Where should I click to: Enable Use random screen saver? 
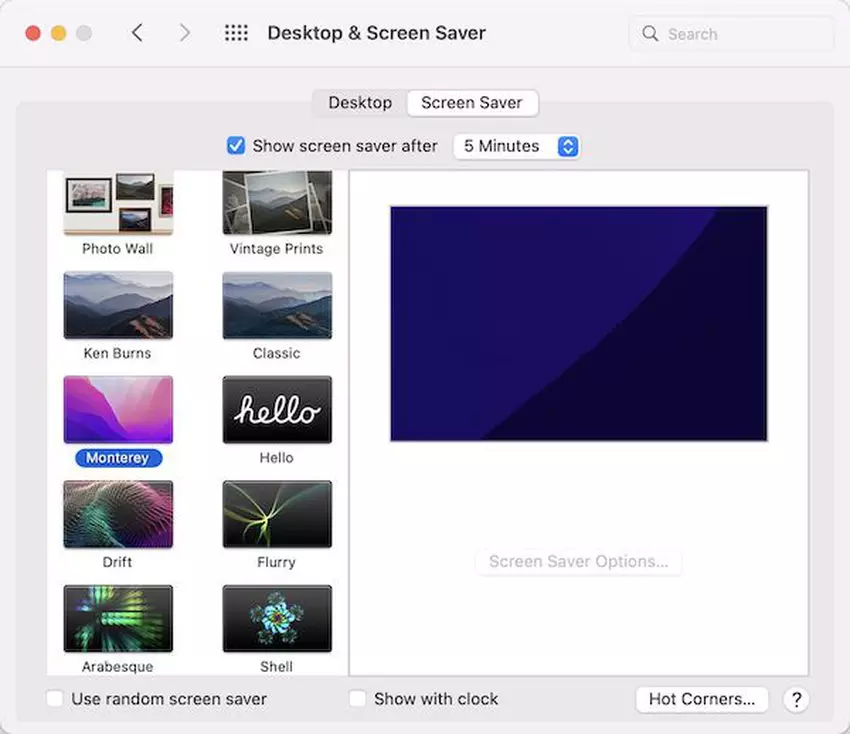[x=56, y=699]
